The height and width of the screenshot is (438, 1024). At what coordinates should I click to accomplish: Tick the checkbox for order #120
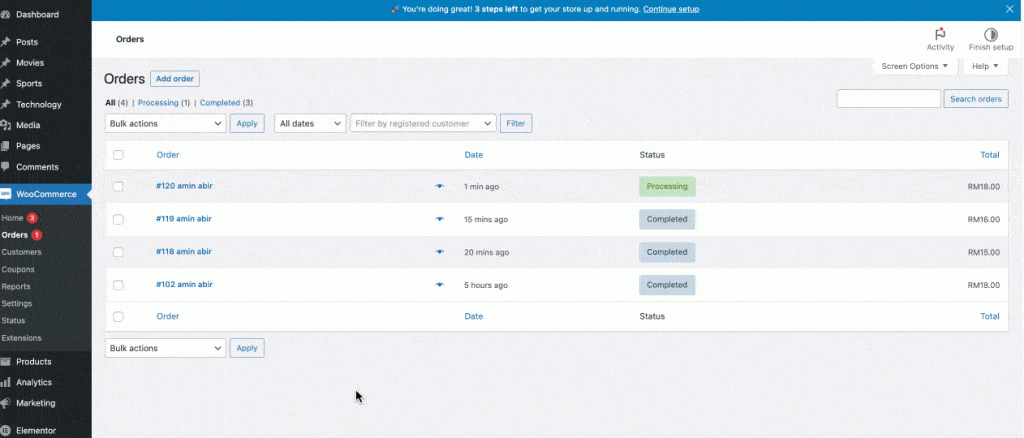click(118, 187)
